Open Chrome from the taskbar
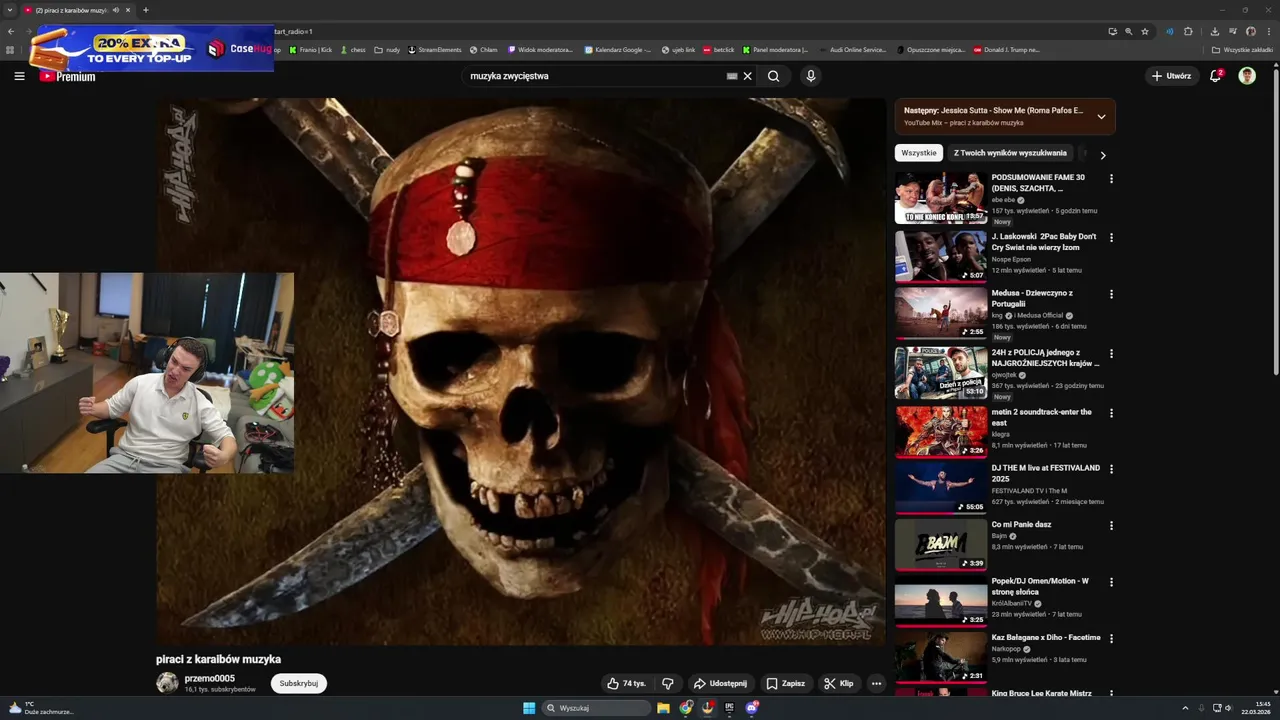This screenshot has width=1280, height=720. click(x=686, y=708)
